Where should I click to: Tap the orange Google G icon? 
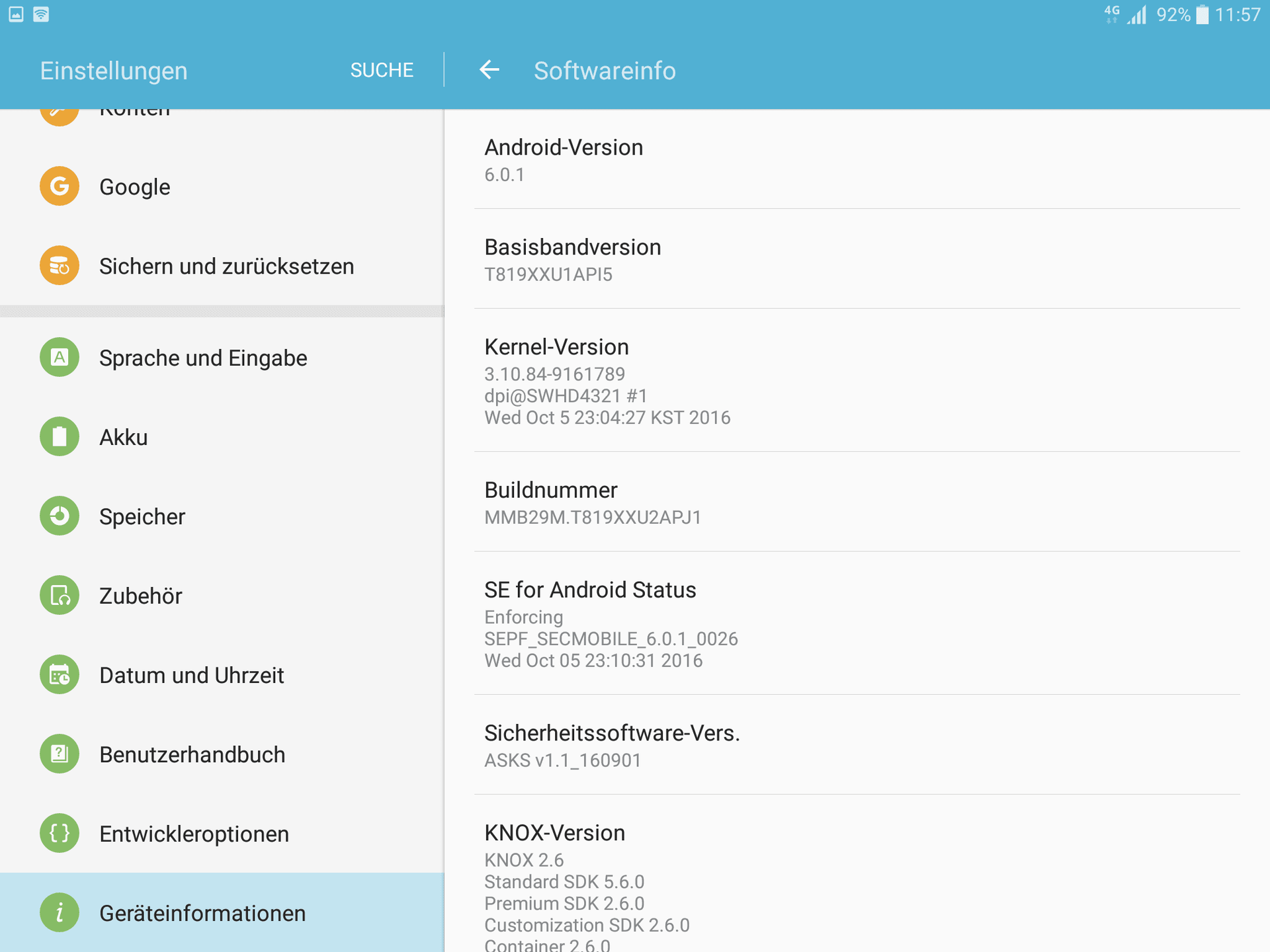point(60,186)
